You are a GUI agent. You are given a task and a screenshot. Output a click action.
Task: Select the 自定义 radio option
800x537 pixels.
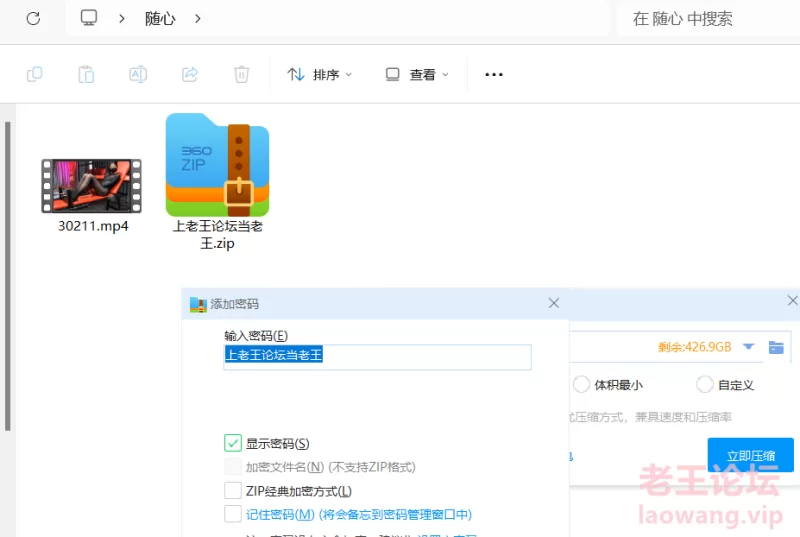705,385
